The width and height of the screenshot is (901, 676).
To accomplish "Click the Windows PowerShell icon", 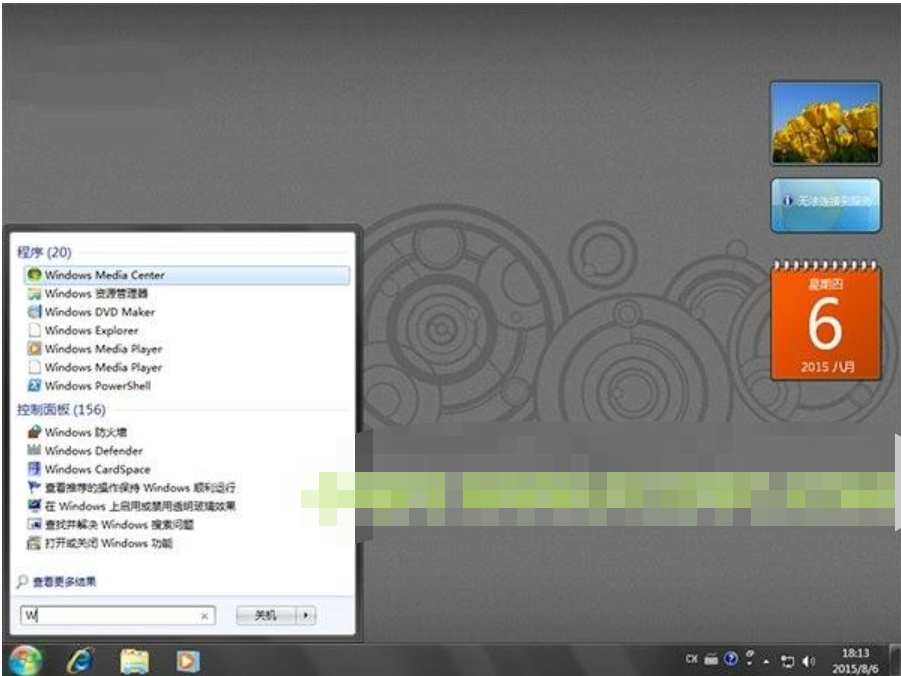I will pos(34,385).
